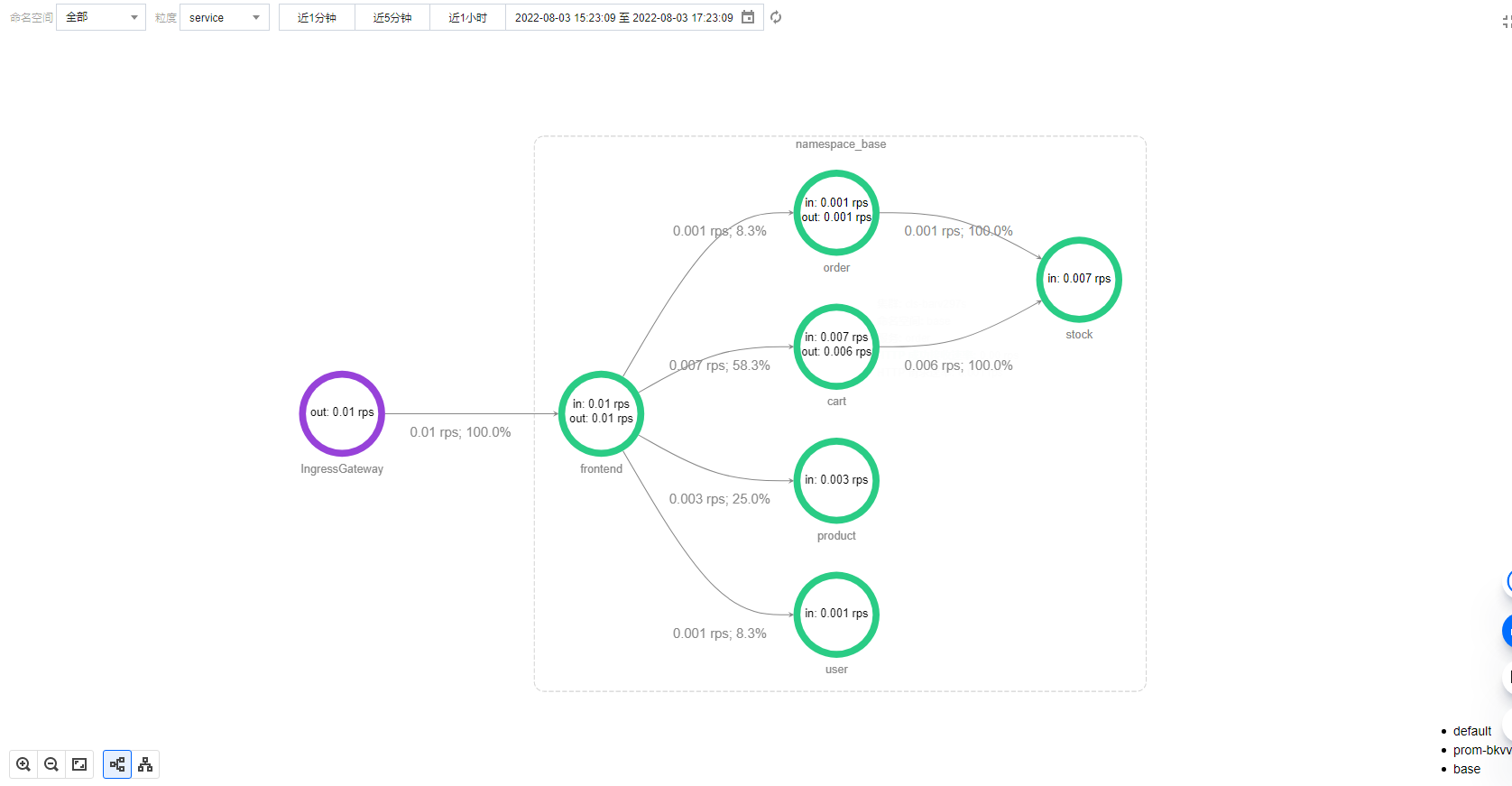
Task: Switch to vertical hierarchy layout
Action: [145, 764]
